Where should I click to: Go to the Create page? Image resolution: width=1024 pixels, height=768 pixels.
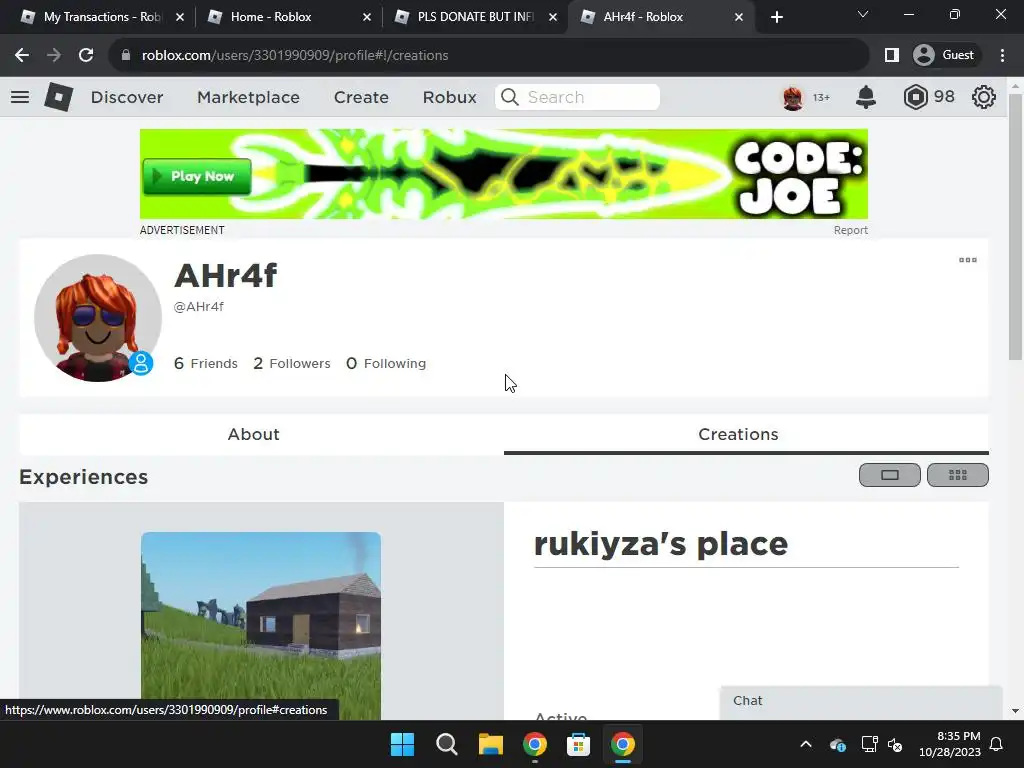coord(361,97)
